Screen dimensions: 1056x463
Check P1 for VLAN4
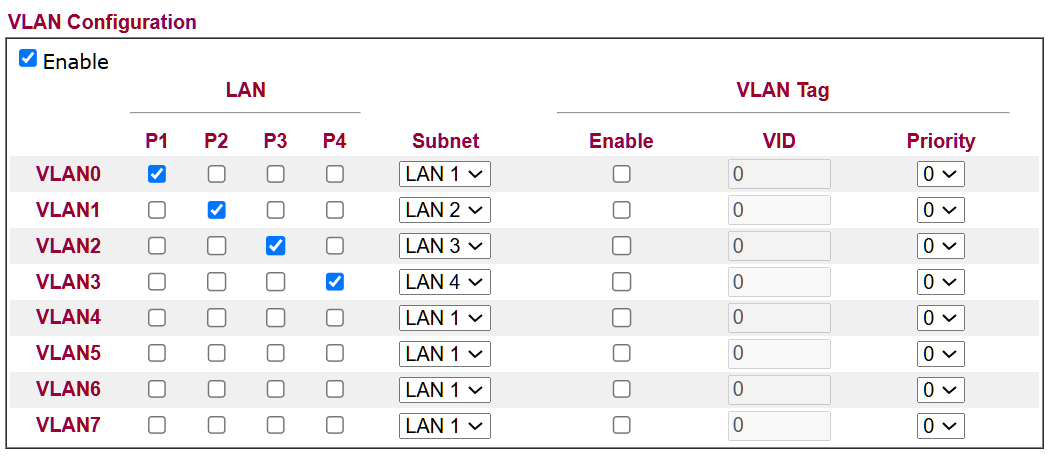pyautogui.click(x=156, y=318)
